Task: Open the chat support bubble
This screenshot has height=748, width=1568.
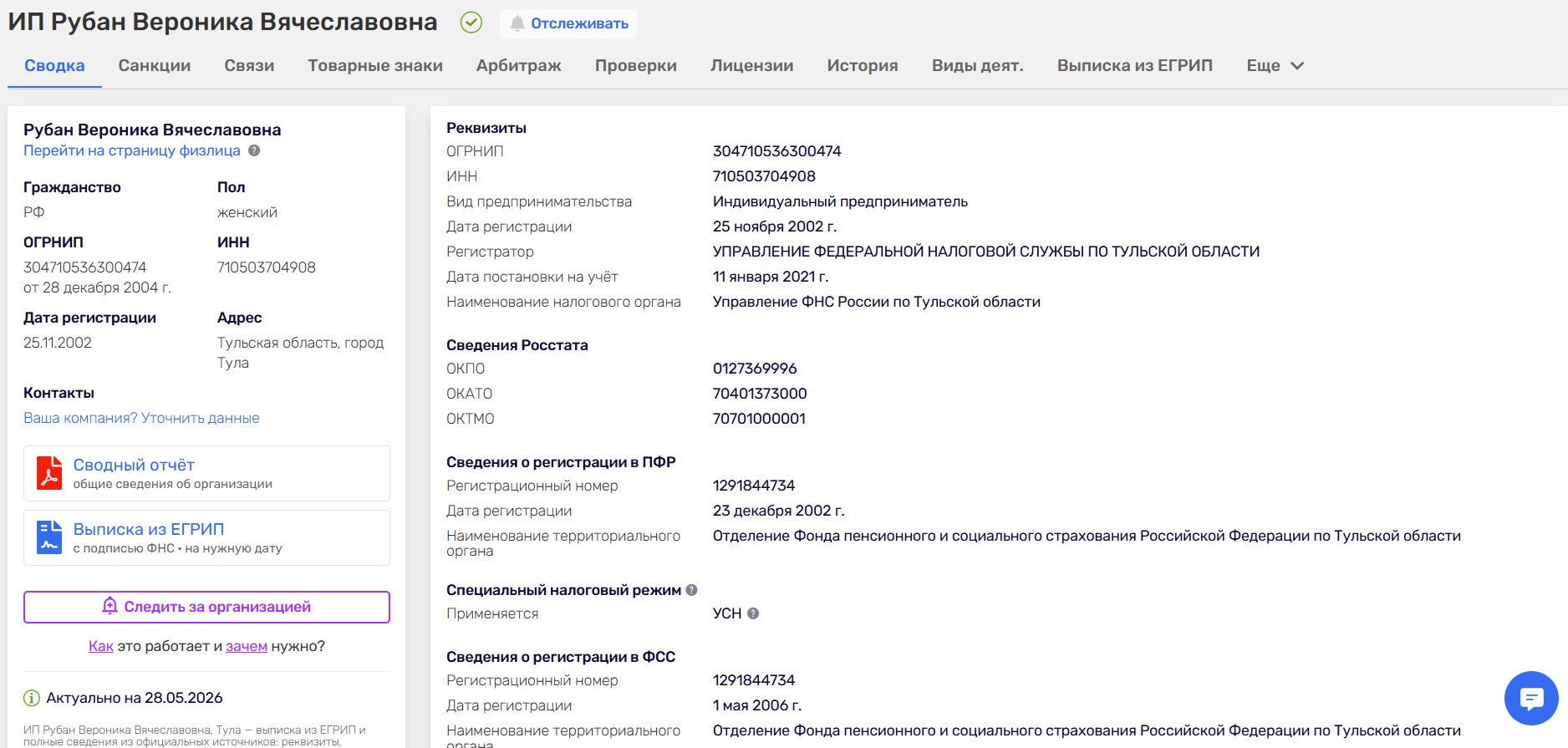Action: (x=1531, y=698)
